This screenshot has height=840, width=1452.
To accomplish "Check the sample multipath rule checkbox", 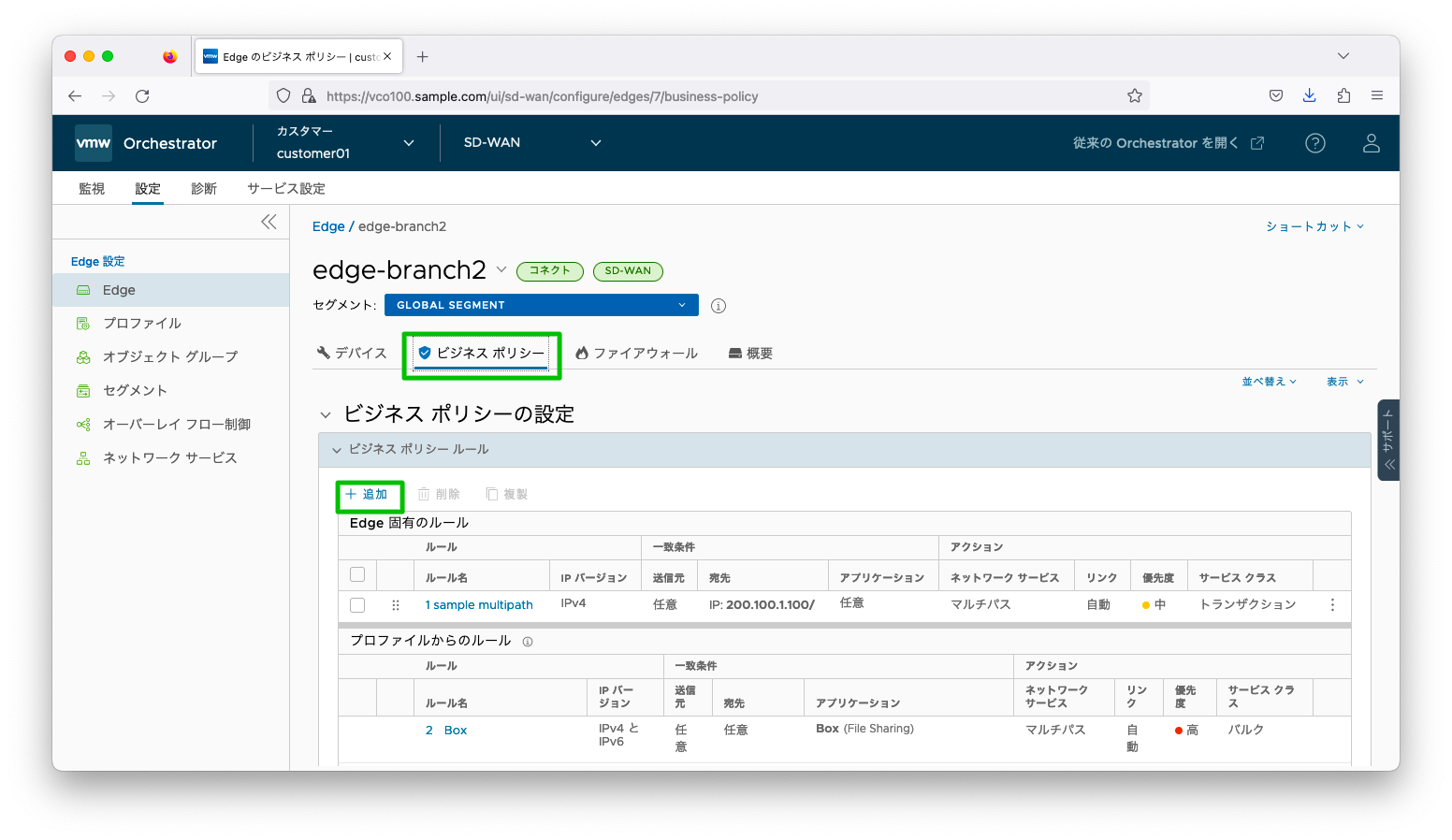I will (x=357, y=605).
